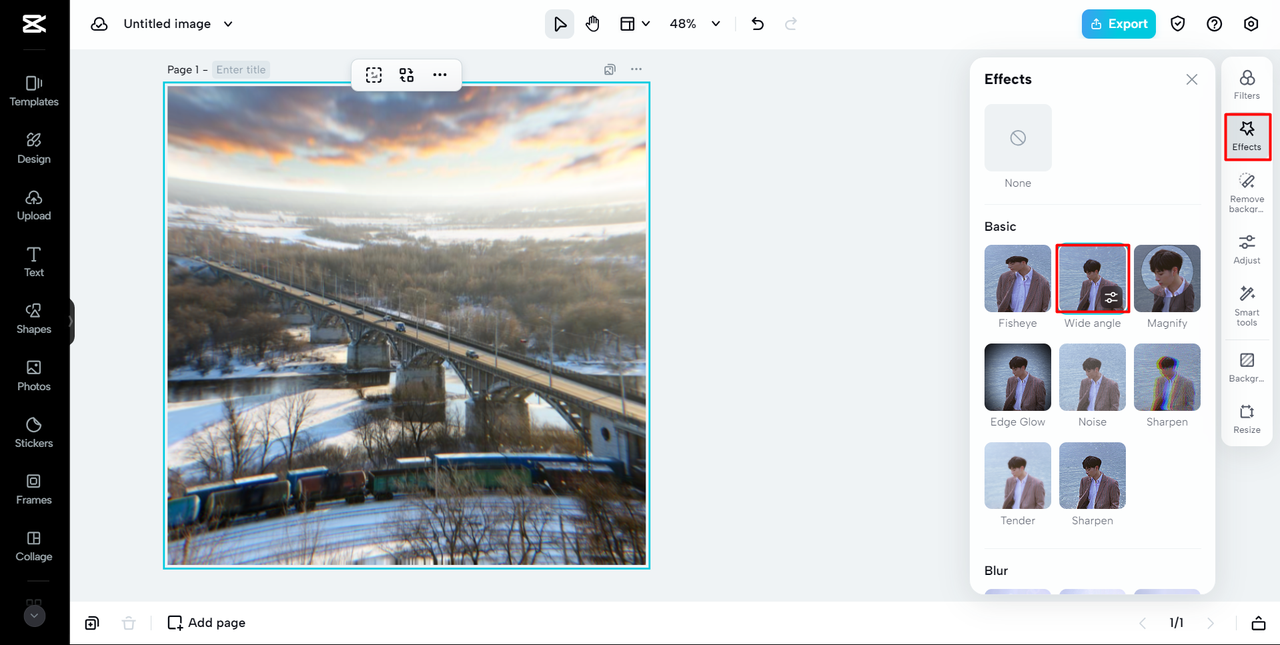
Task: Go to previous page arrow
Action: click(x=1143, y=623)
